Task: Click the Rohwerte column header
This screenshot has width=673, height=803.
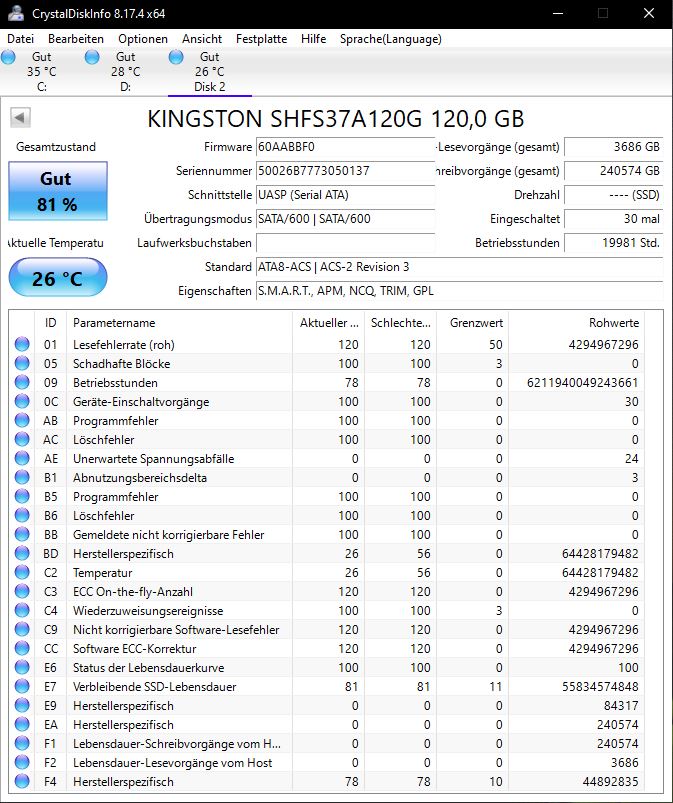Action: click(614, 323)
